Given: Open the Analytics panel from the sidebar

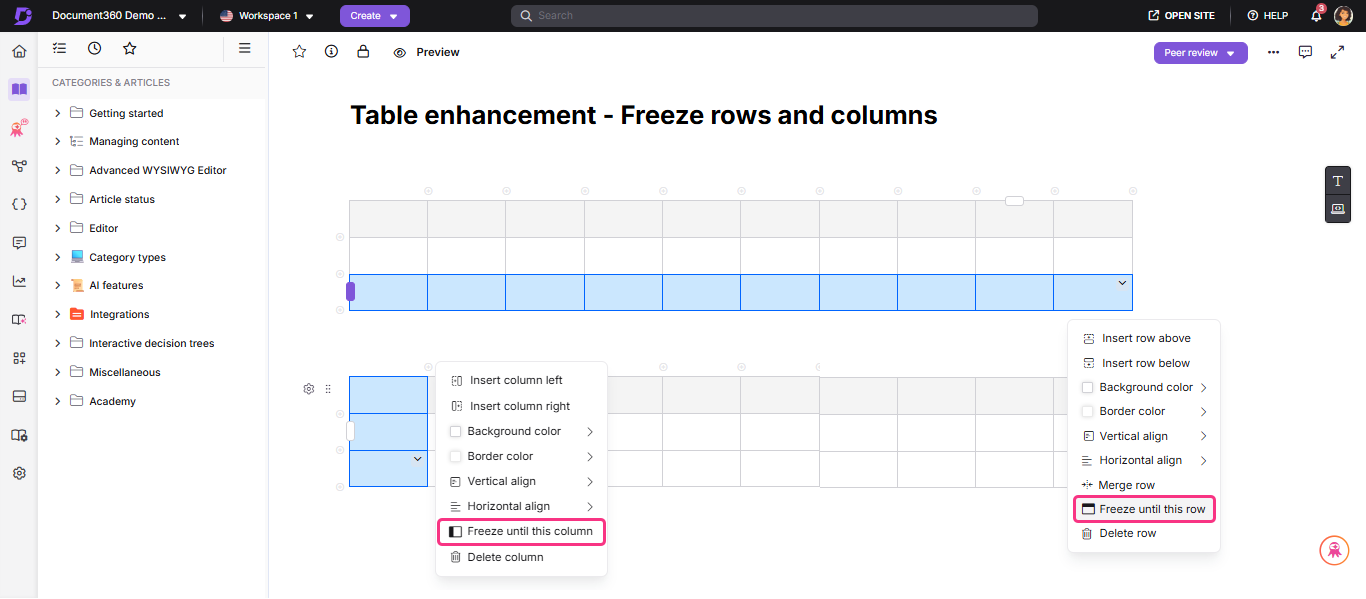Looking at the screenshot, I should 18,281.
